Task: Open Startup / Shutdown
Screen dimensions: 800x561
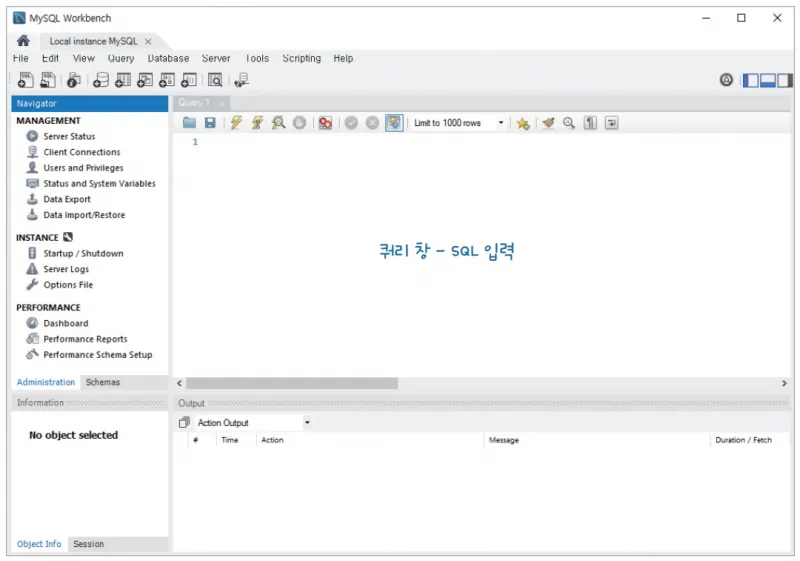Action: pyautogui.click(x=83, y=253)
